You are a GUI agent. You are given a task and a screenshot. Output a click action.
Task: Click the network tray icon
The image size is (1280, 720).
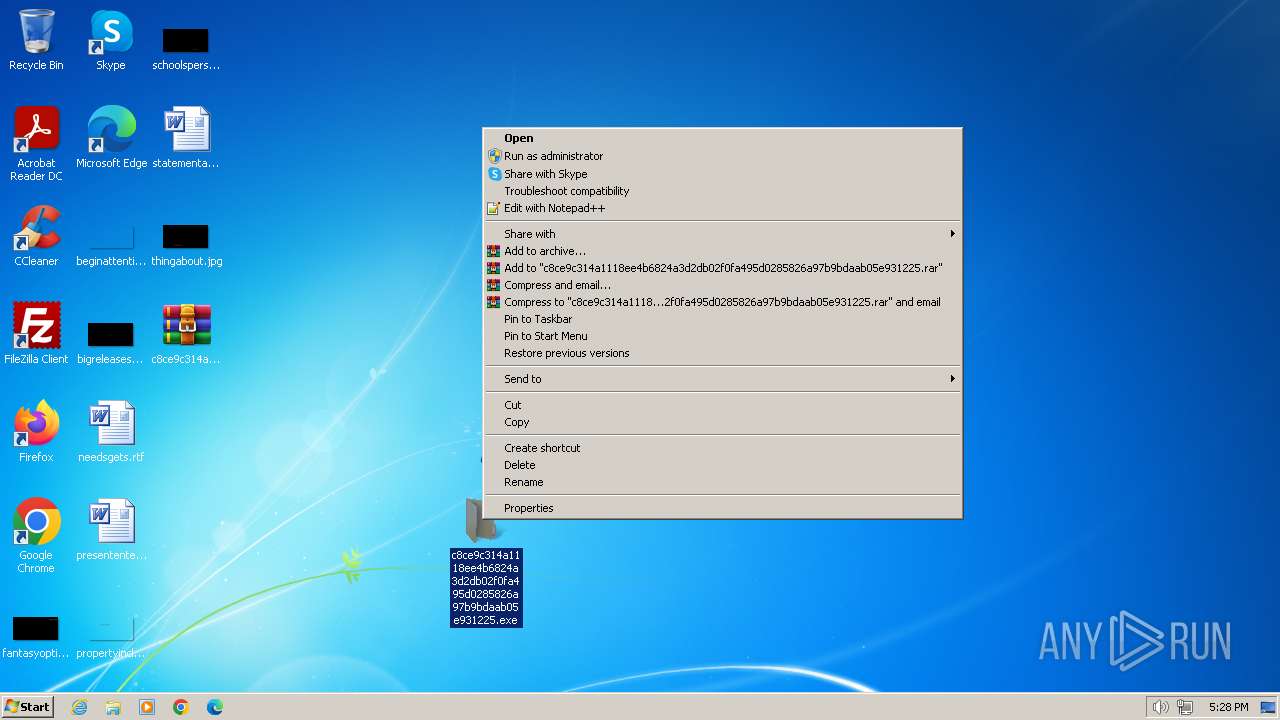click(1184, 707)
